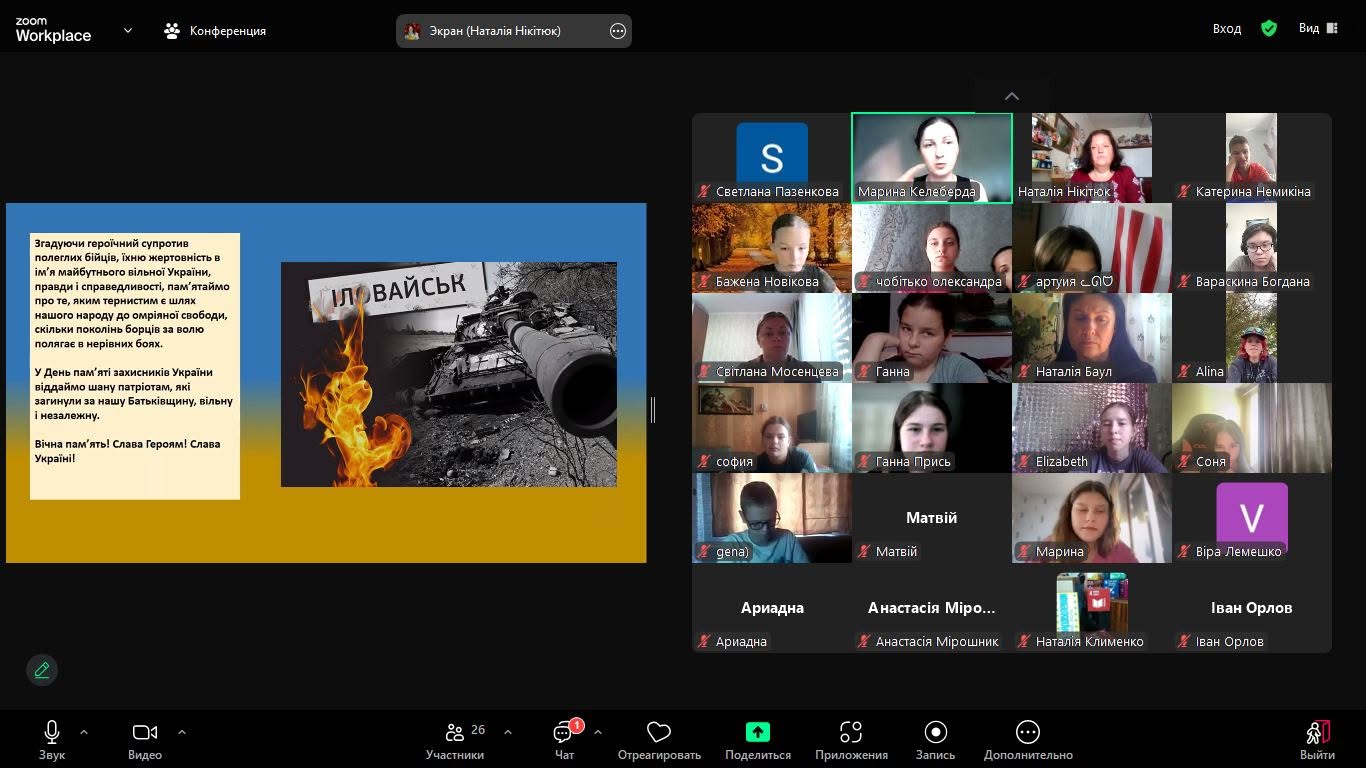Select Марина Келеберда's video thumbnail
1366x768 pixels.
(932, 158)
